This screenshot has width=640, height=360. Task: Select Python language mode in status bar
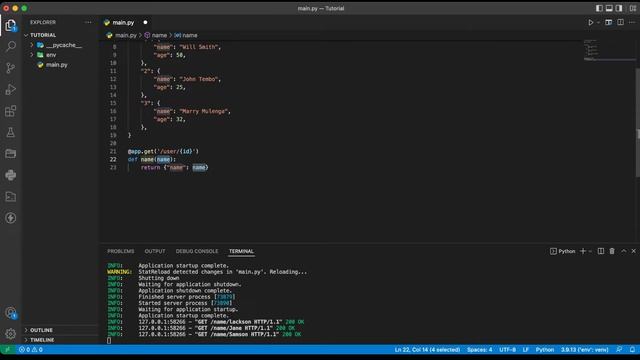point(544,349)
